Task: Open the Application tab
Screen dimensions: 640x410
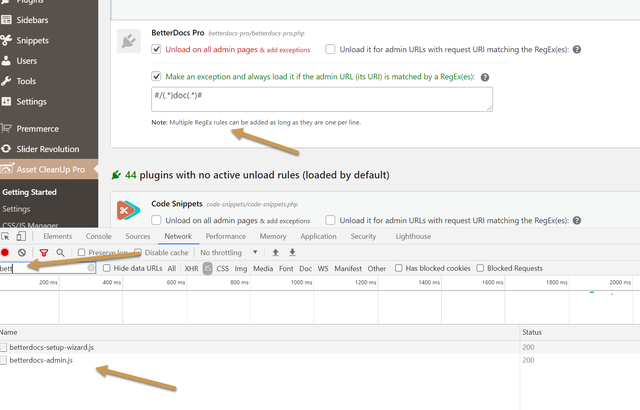Action: point(318,236)
